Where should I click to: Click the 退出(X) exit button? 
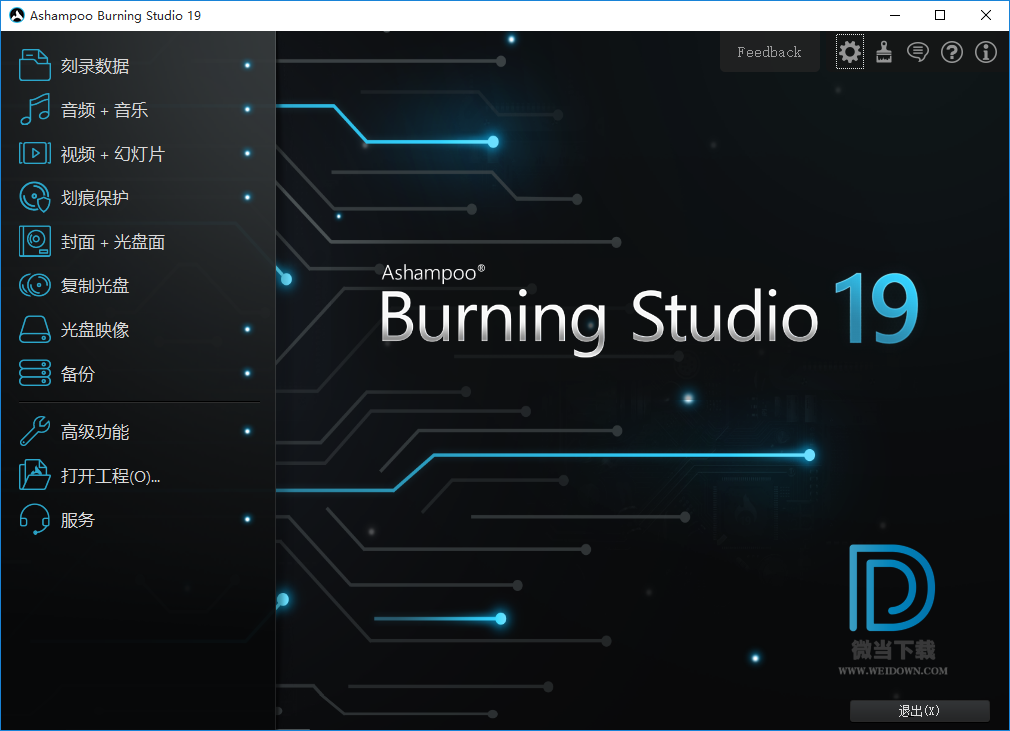pos(919,710)
